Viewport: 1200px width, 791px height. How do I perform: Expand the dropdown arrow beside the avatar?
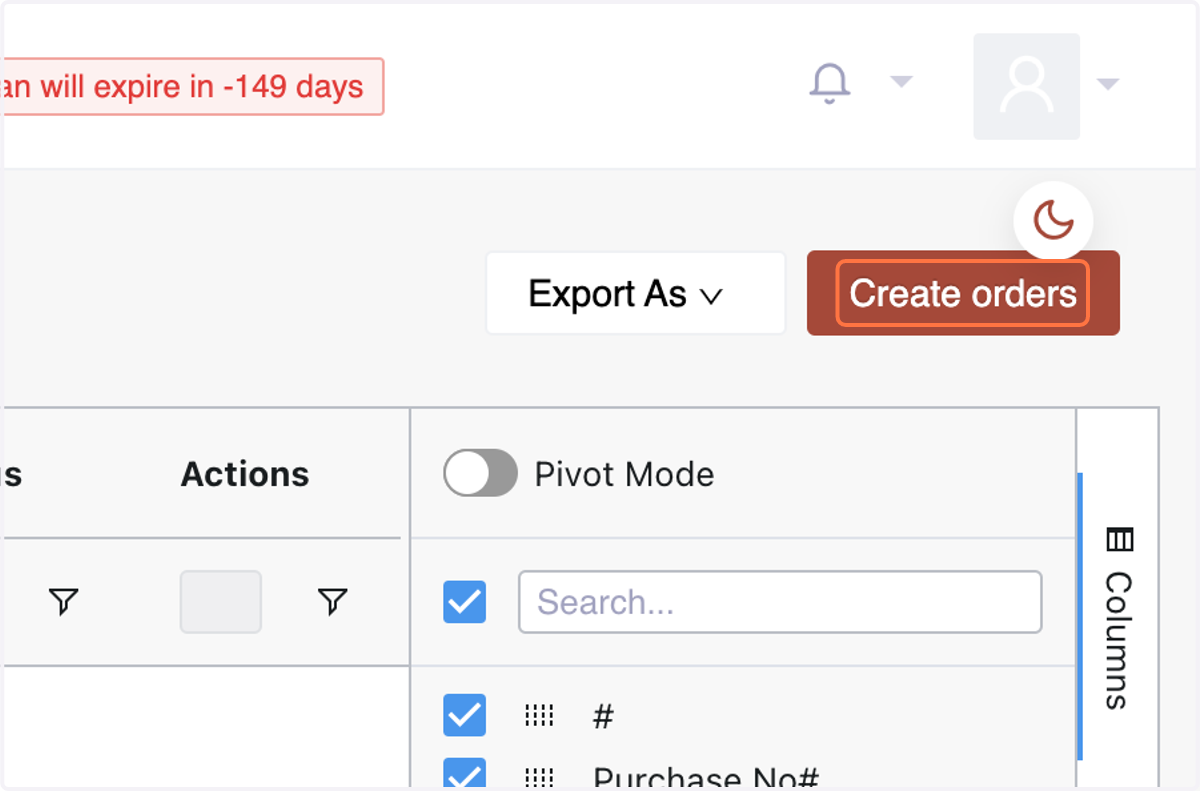(x=1107, y=85)
